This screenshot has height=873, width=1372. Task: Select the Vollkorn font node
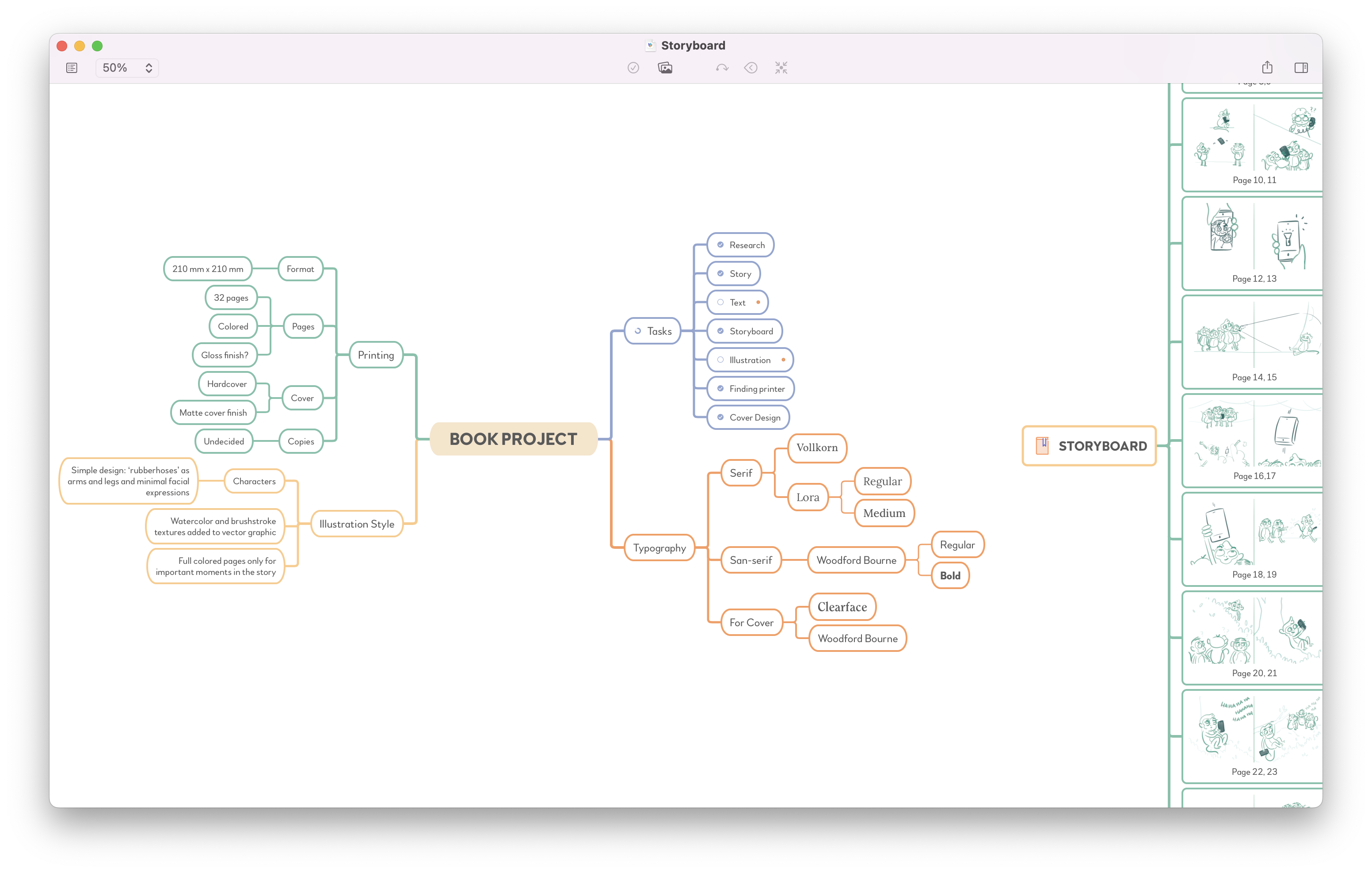[x=817, y=448]
